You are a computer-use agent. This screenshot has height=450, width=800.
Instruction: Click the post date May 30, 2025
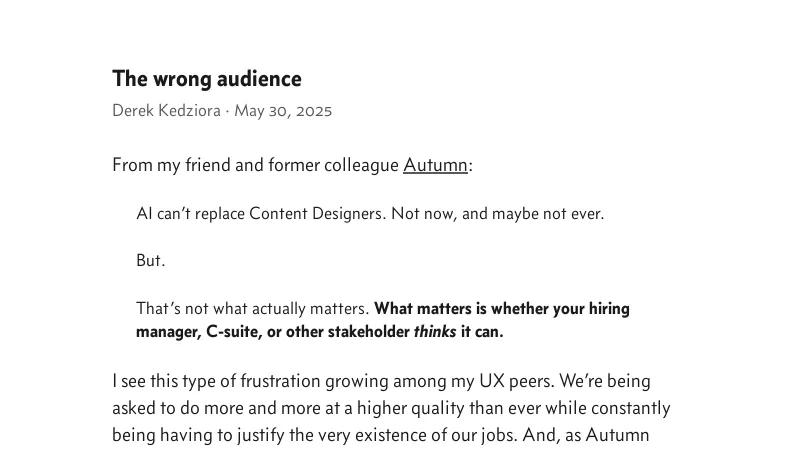283,111
